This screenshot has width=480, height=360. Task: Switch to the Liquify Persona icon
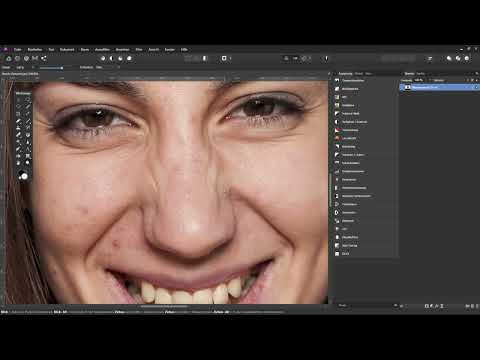[x=17, y=58]
